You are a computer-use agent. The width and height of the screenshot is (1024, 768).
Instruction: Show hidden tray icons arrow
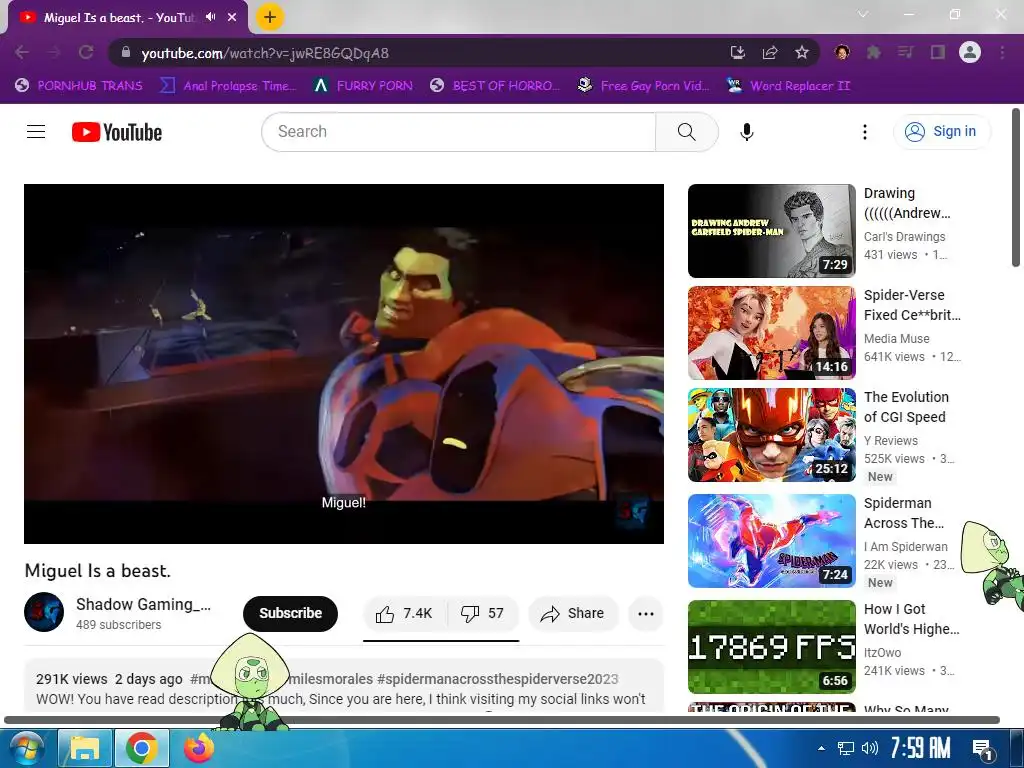click(821, 748)
